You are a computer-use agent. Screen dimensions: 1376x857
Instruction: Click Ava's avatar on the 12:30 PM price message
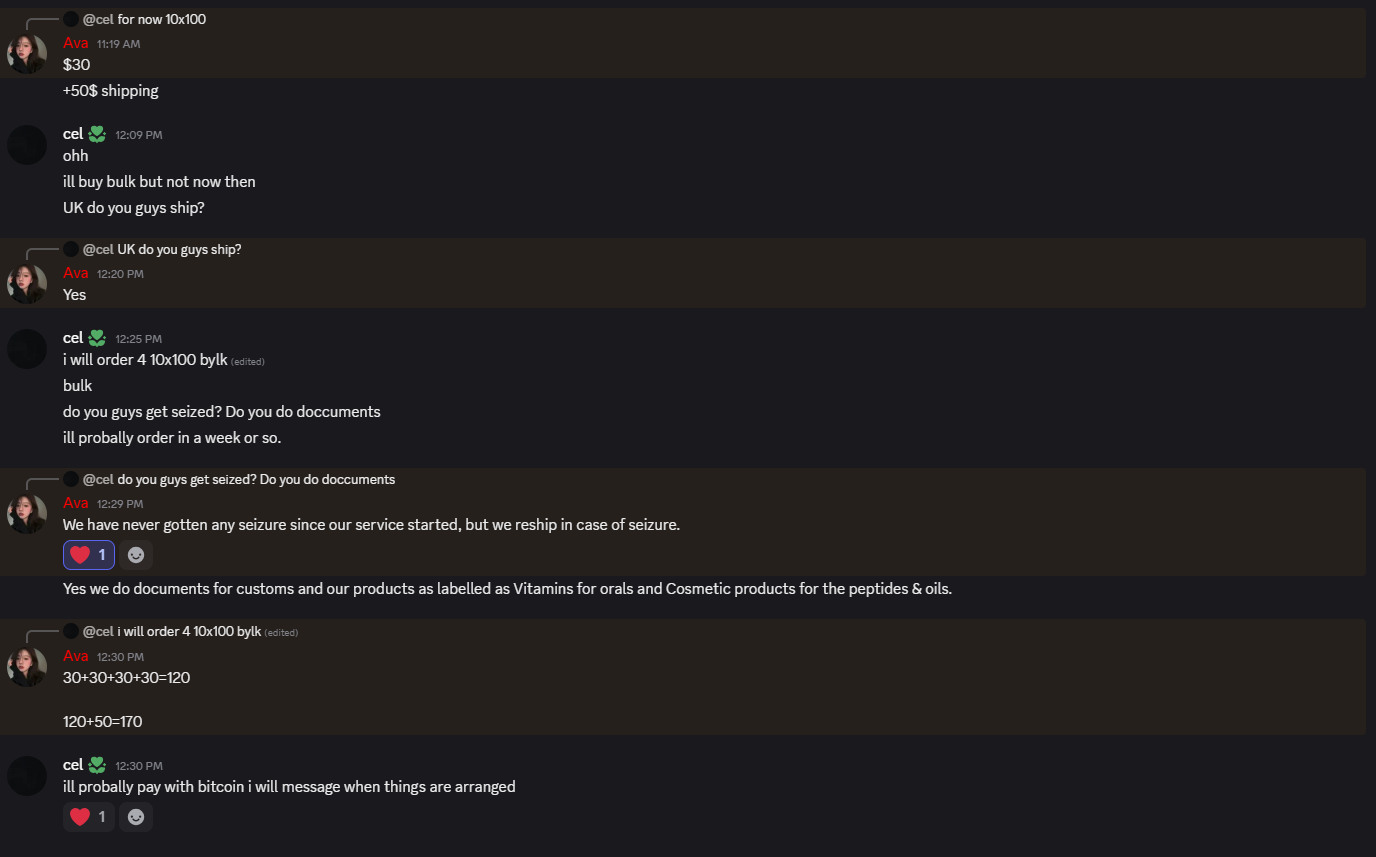[x=27, y=667]
